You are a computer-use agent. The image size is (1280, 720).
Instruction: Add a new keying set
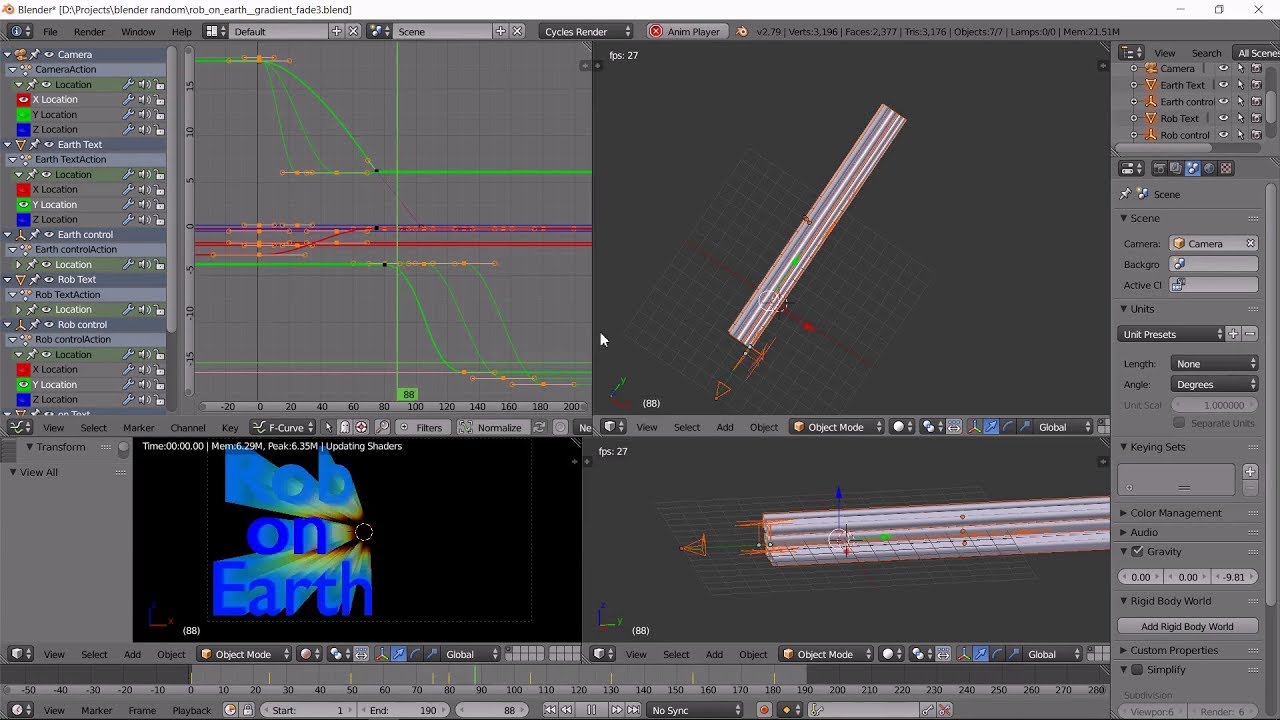[x=1250, y=471]
